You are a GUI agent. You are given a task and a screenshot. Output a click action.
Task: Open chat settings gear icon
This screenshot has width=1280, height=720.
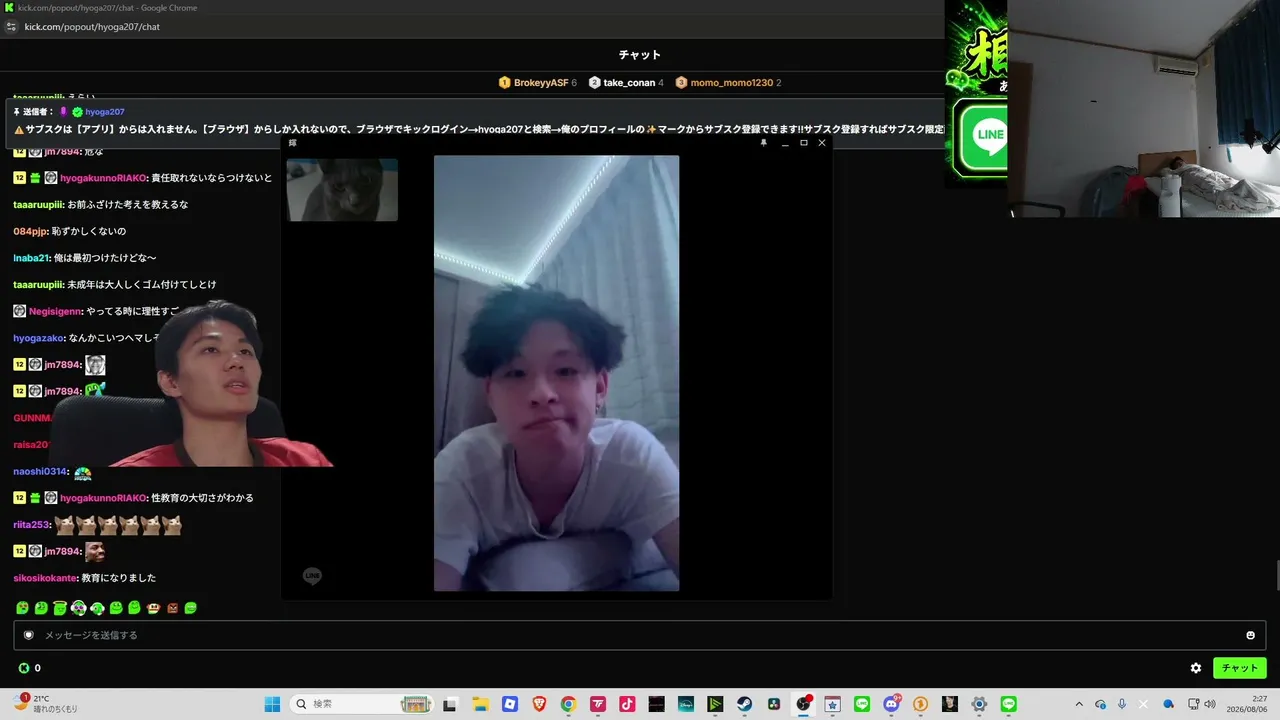[1195, 668]
